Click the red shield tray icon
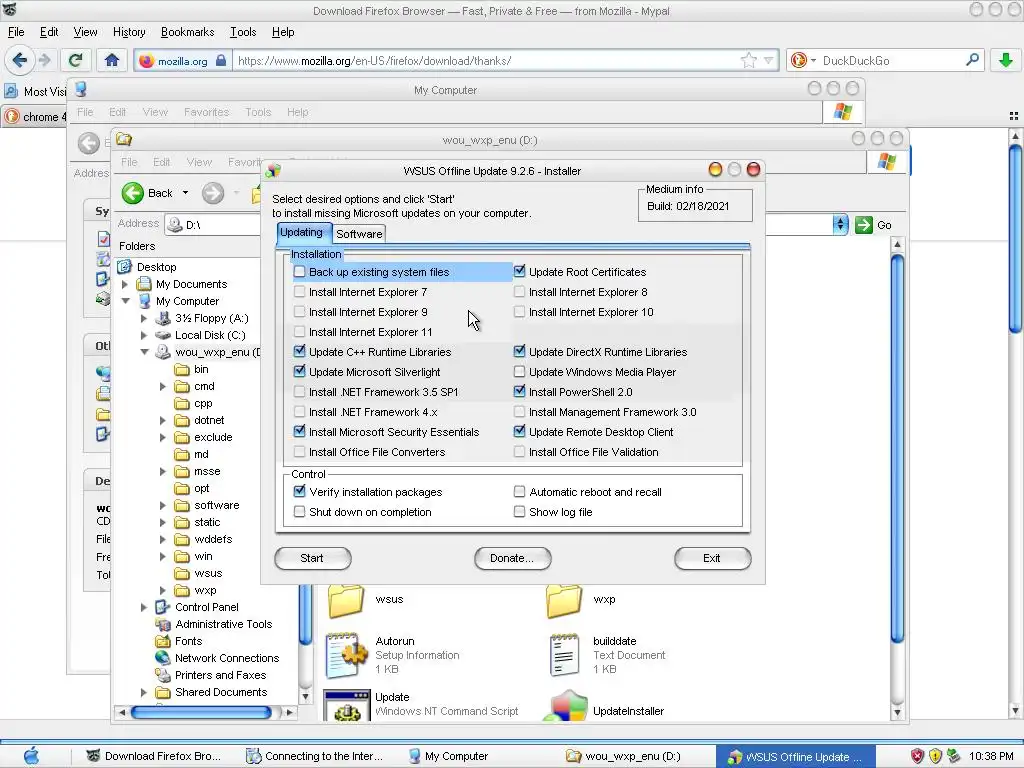This screenshot has width=1024, height=768. pyautogui.click(x=918, y=756)
